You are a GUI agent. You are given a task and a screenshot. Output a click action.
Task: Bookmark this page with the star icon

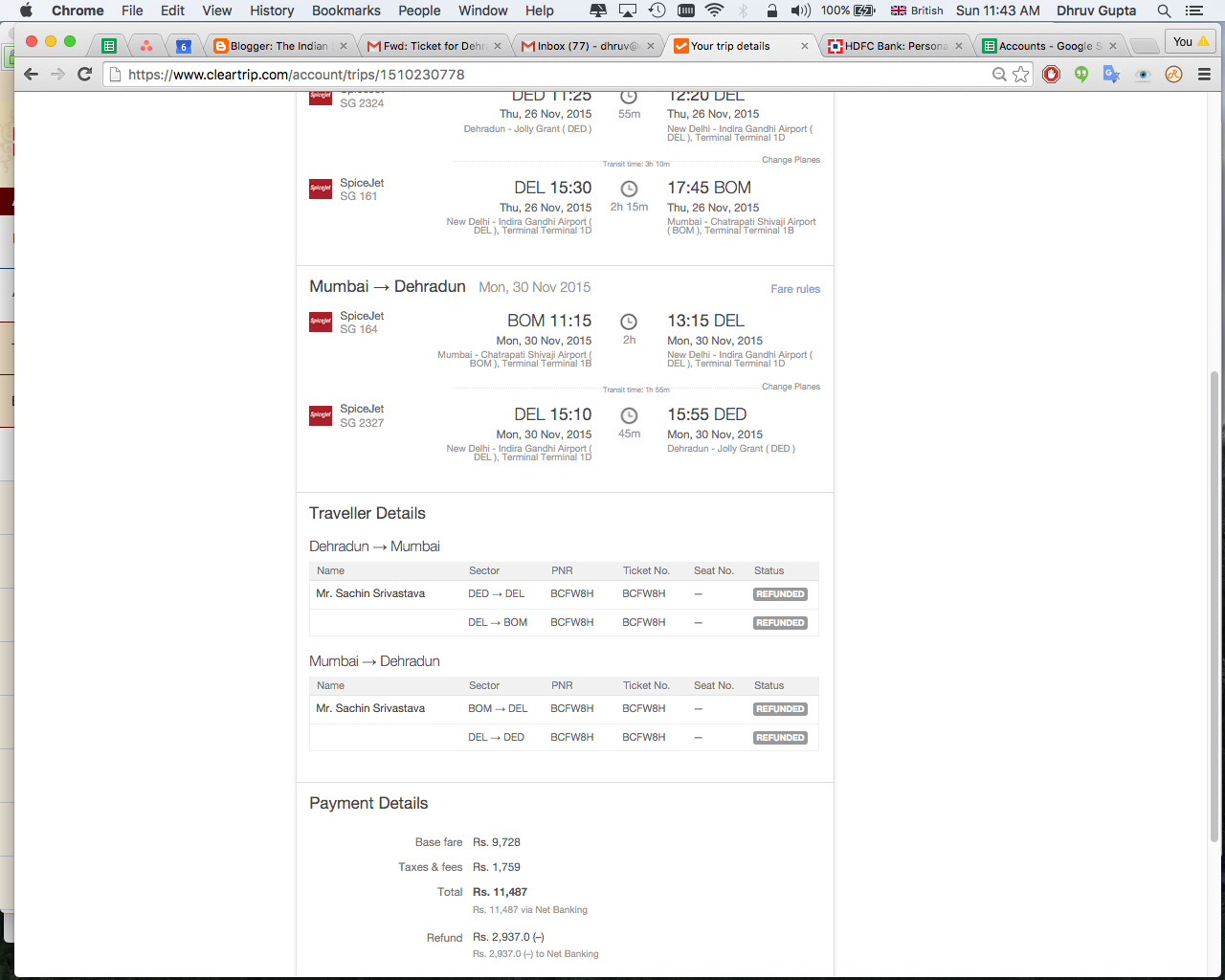1021,74
